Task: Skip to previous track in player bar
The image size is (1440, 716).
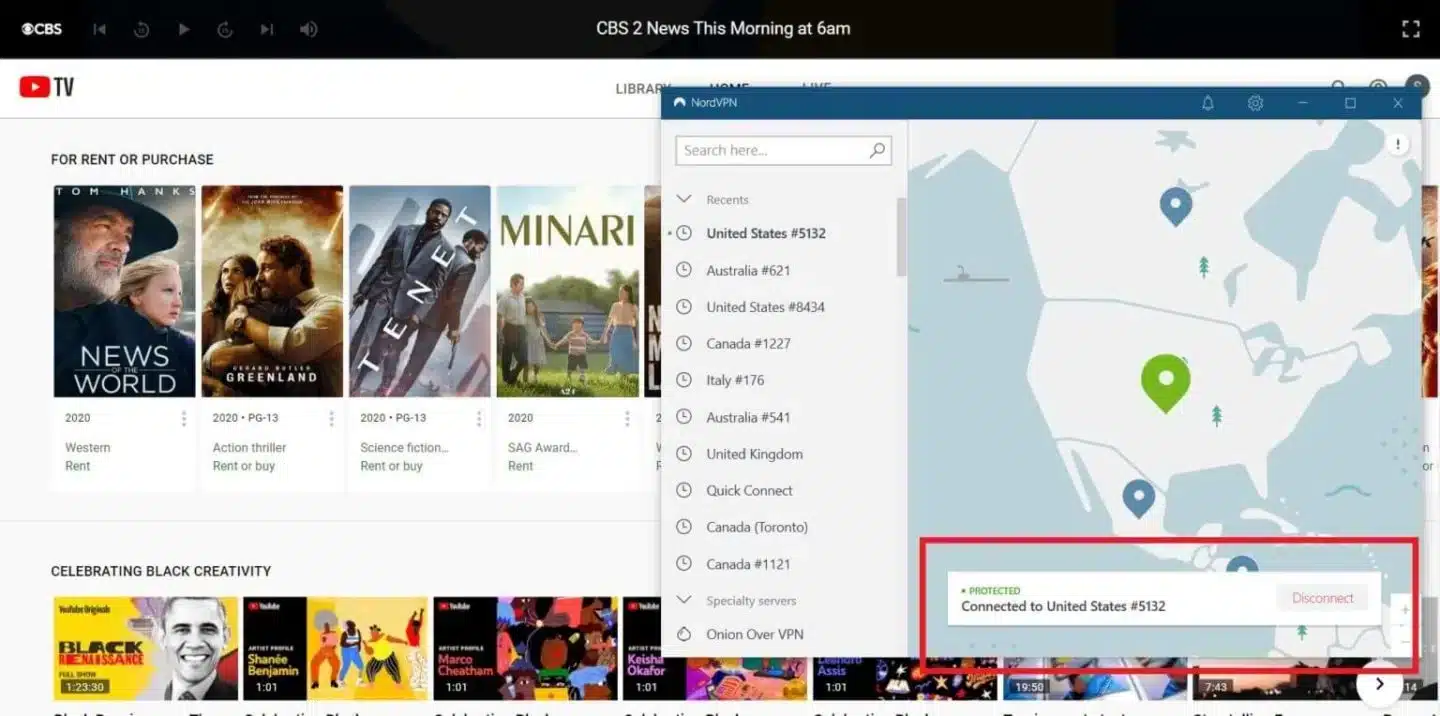Action: pyautogui.click(x=99, y=29)
